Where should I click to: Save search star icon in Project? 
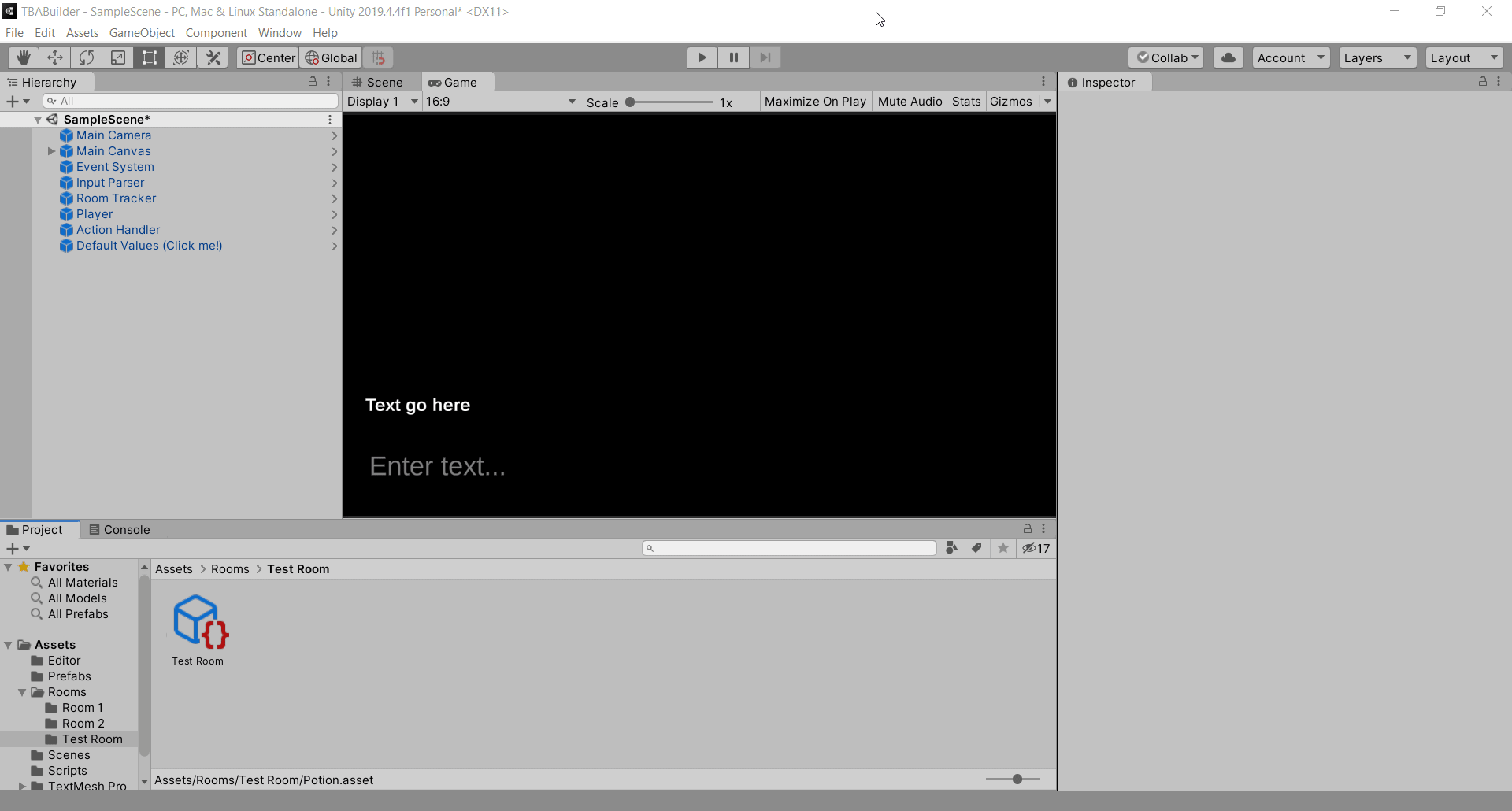(x=1002, y=548)
